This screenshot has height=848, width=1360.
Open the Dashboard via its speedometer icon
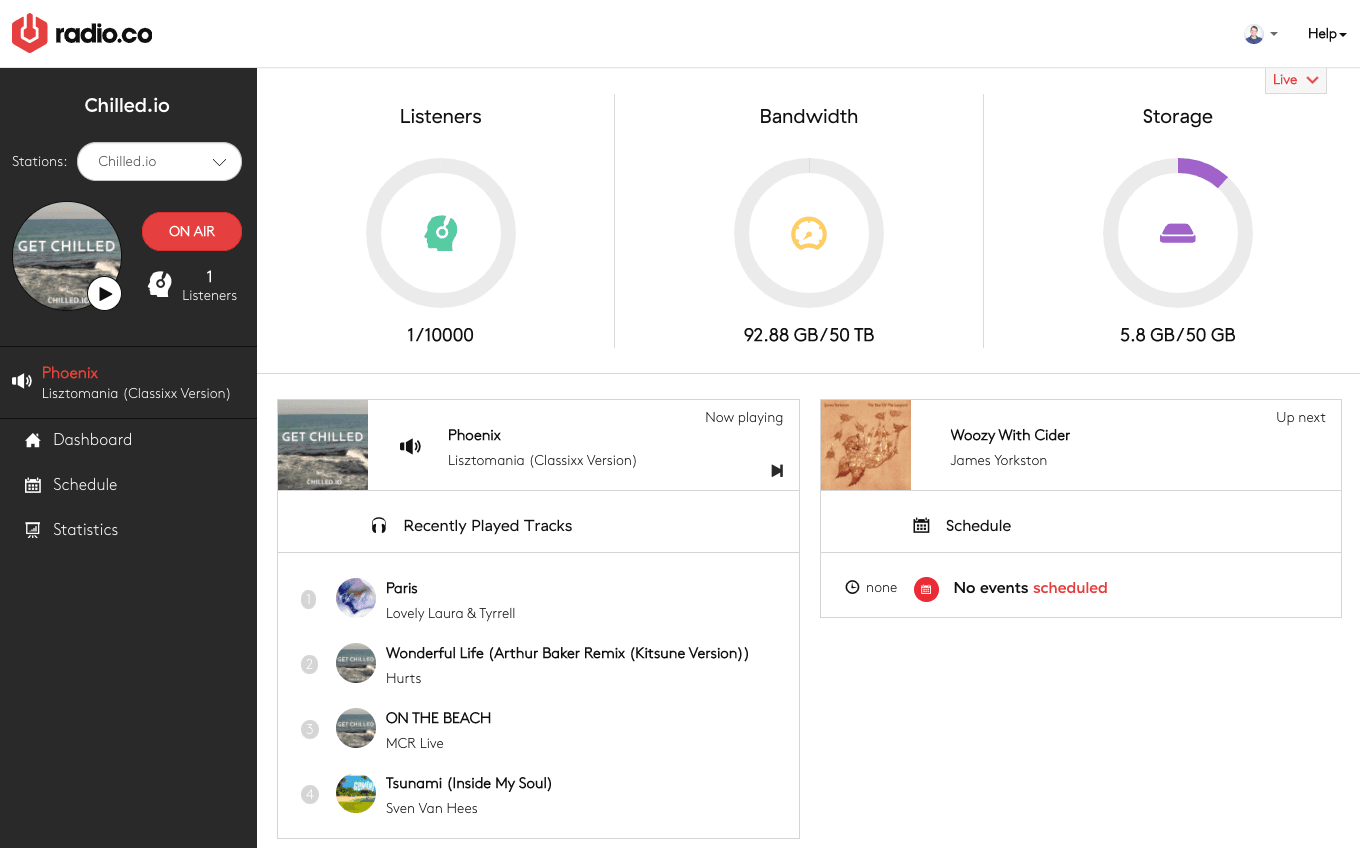click(33, 439)
